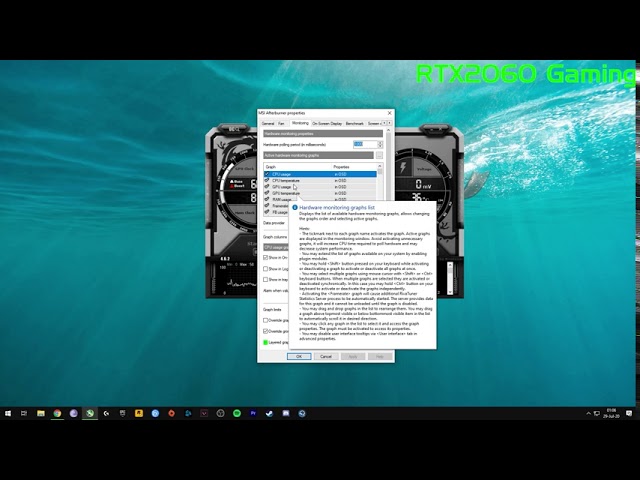640x480 pixels.
Task: Open the Windows Start menu
Action: pos(8,413)
